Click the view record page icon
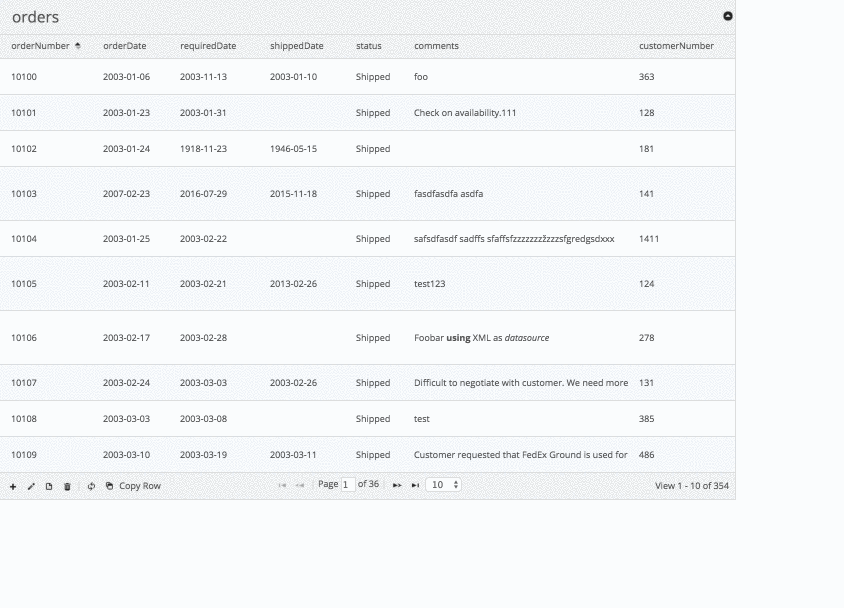Image resolution: width=844 pixels, height=608 pixels. coord(49,486)
